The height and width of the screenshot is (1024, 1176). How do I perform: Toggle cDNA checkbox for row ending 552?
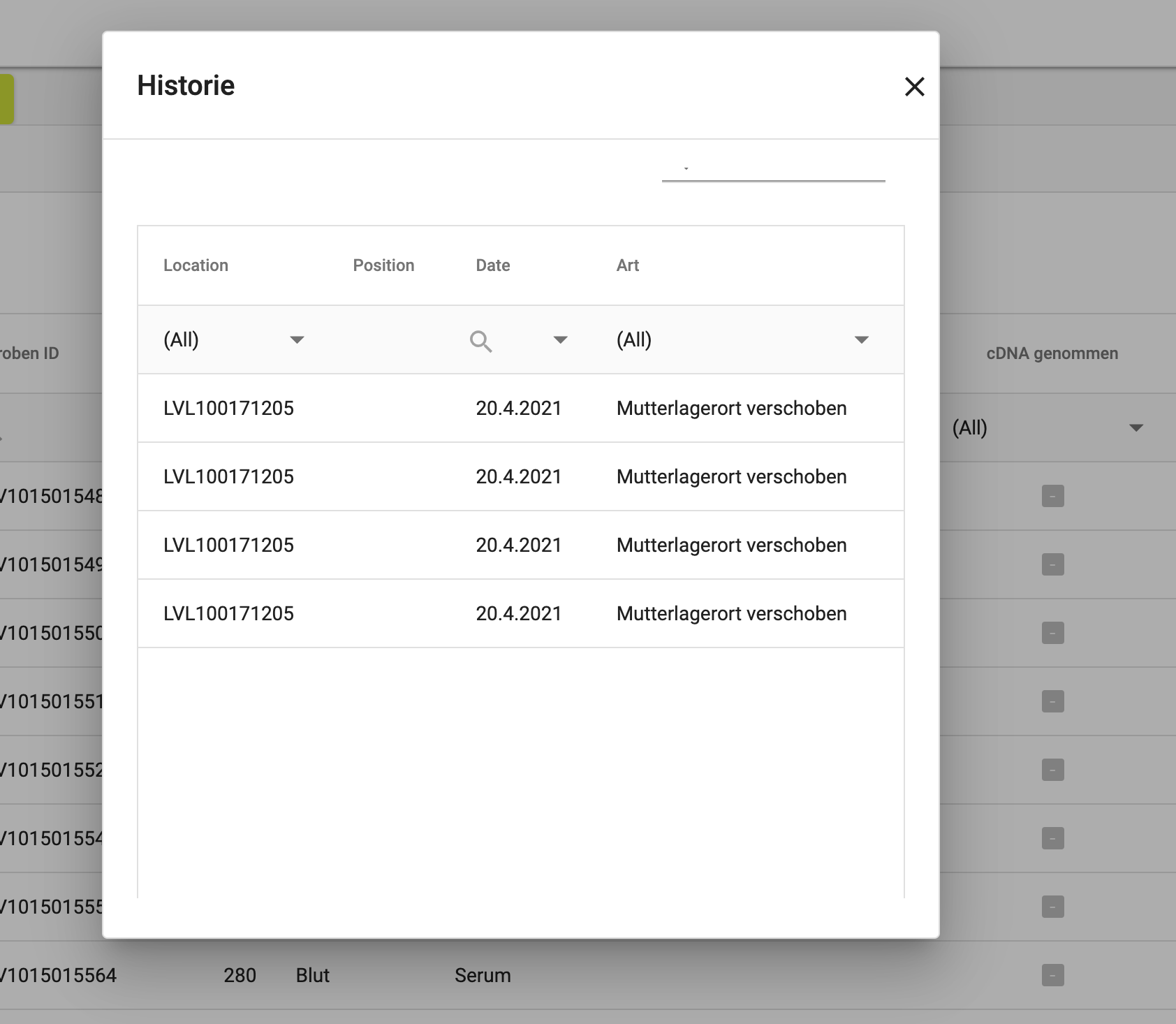coord(1052,770)
